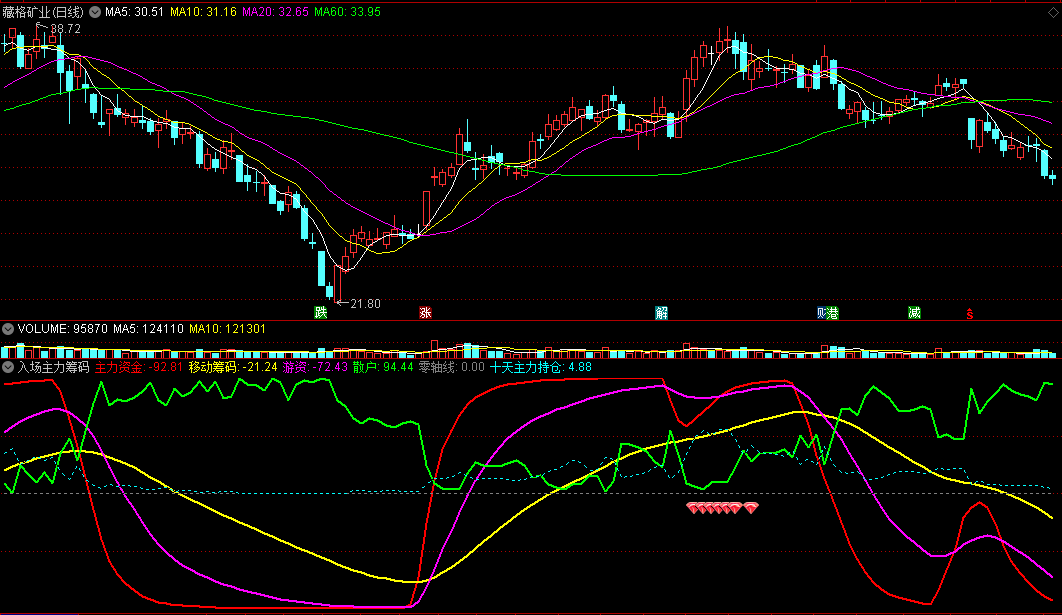Click the volume MA10: 121301 label
The height and width of the screenshot is (615, 1062).
pos(228,329)
